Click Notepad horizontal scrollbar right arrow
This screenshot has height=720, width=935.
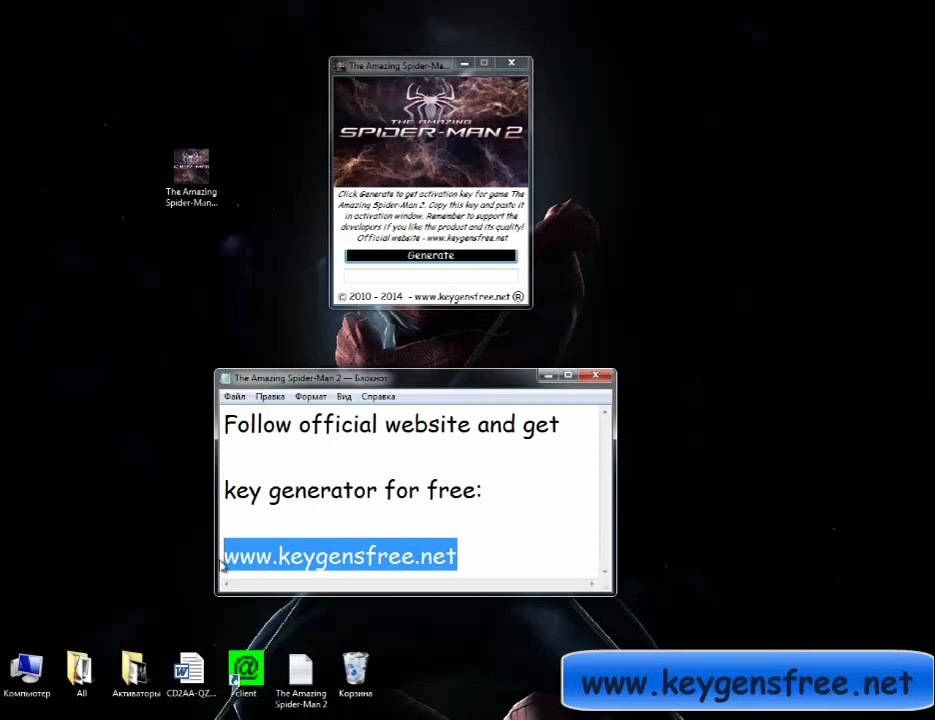592,584
